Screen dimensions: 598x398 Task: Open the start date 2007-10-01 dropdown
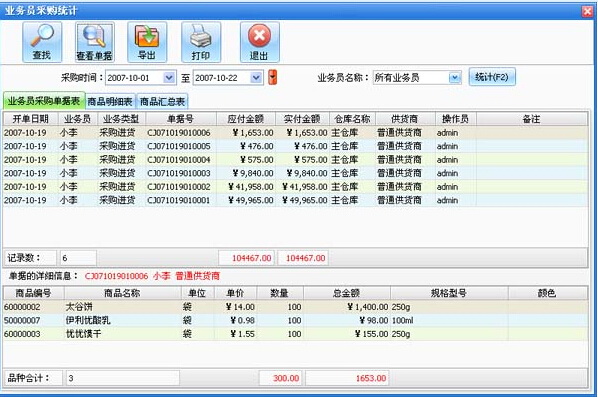pos(169,78)
